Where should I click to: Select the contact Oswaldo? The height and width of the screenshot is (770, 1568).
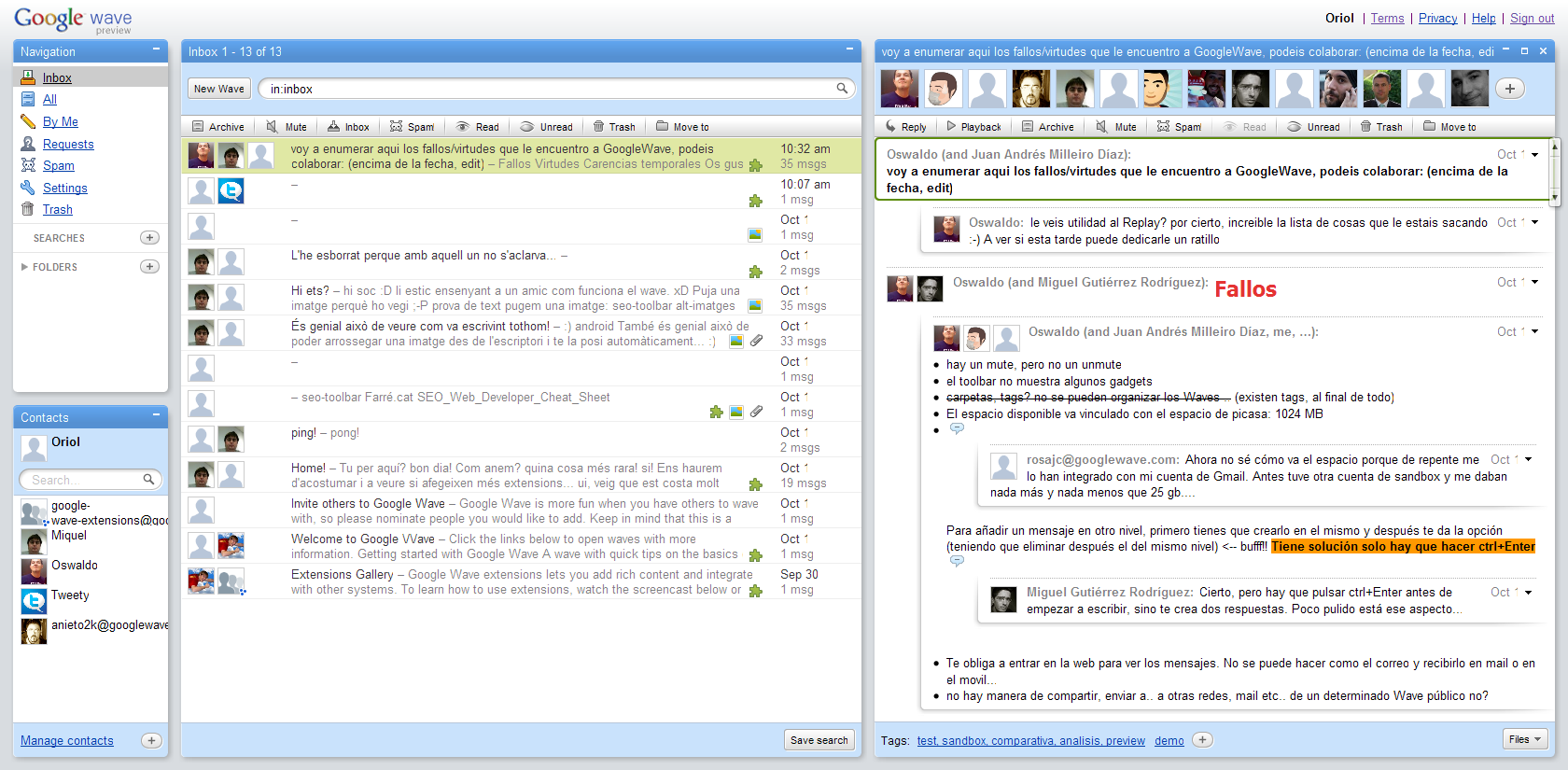[75, 566]
